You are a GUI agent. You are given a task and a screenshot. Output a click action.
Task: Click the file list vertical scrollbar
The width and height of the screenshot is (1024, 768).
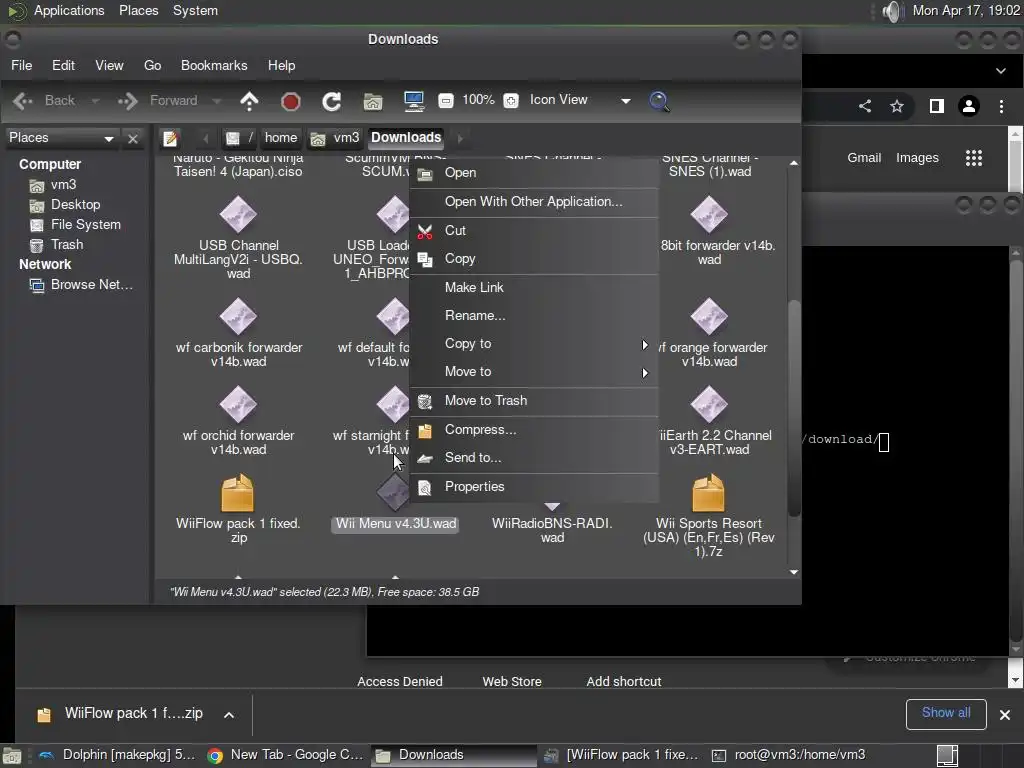[x=793, y=408]
